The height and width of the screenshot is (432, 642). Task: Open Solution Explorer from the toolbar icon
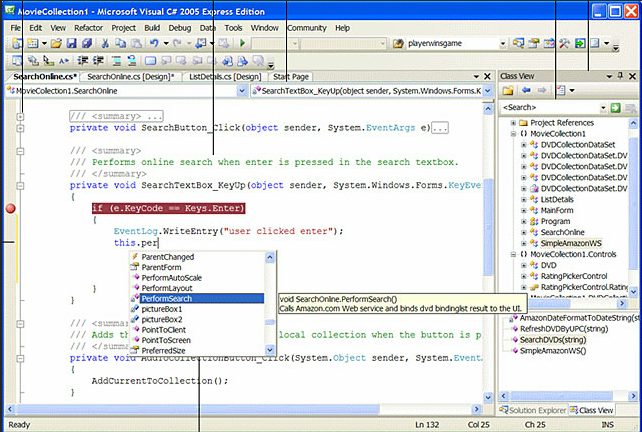point(518,43)
